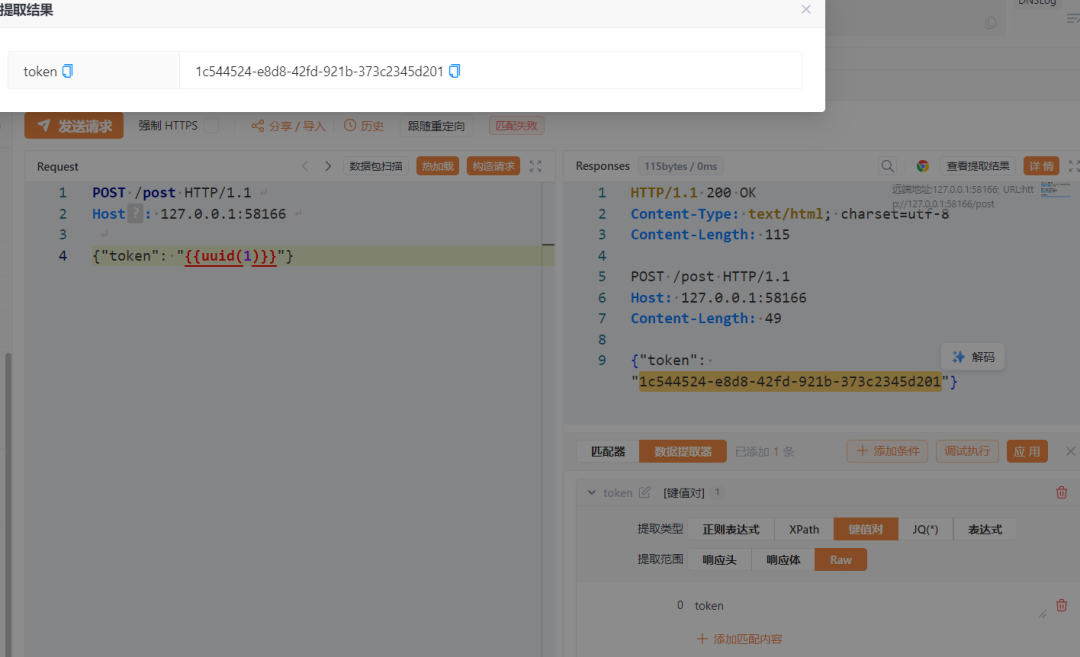Edit the token extractor name

[x=645, y=492]
